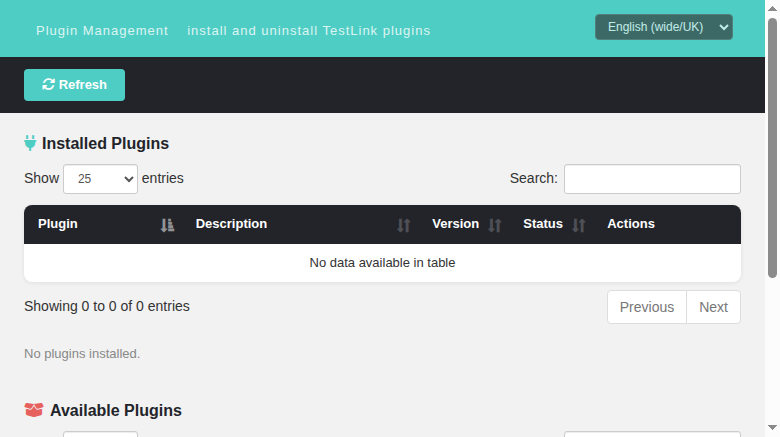
Task: Click the Refresh button
Action: pos(74,85)
